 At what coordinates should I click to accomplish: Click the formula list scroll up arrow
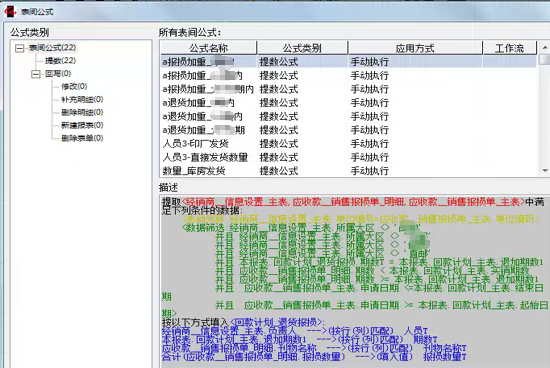(x=545, y=47)
